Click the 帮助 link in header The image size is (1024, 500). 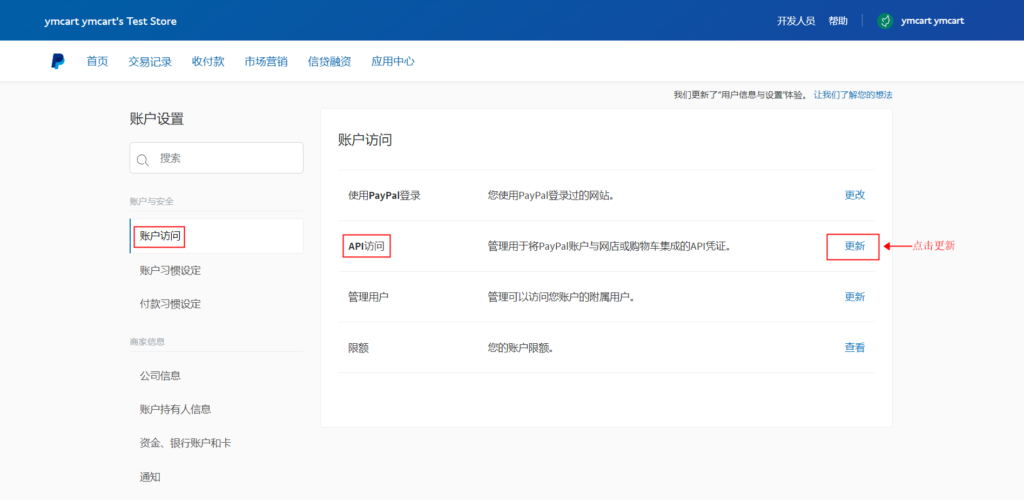click(838, 21)
